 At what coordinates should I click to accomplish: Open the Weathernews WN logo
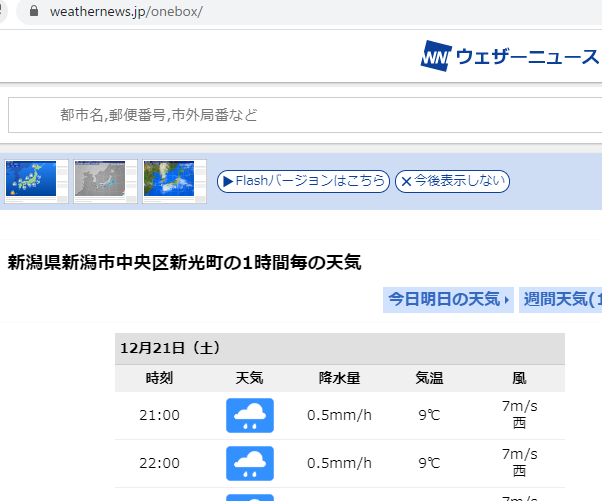[436, 56]
